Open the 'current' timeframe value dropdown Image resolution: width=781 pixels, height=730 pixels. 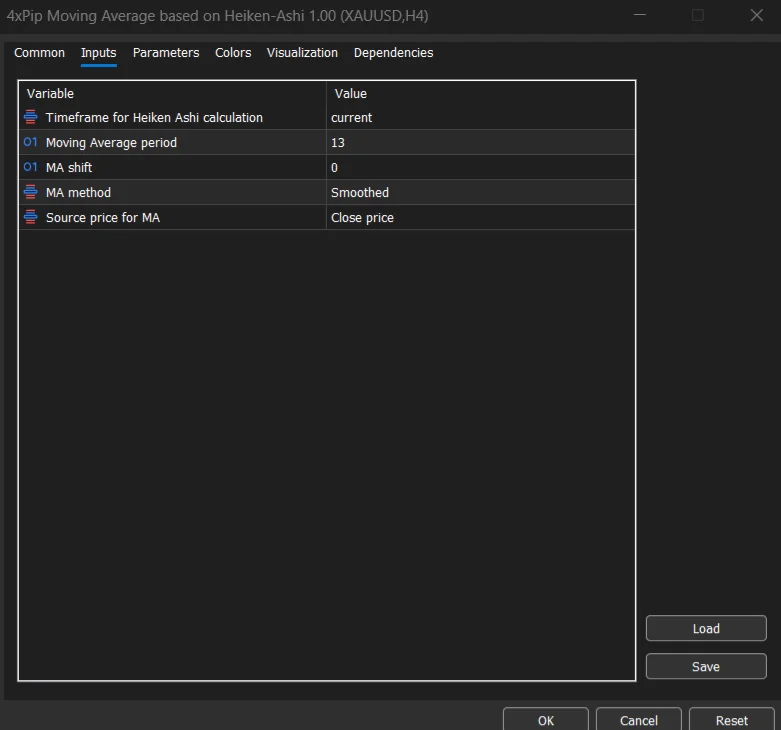pyautogui.click(x=481, y=118)
